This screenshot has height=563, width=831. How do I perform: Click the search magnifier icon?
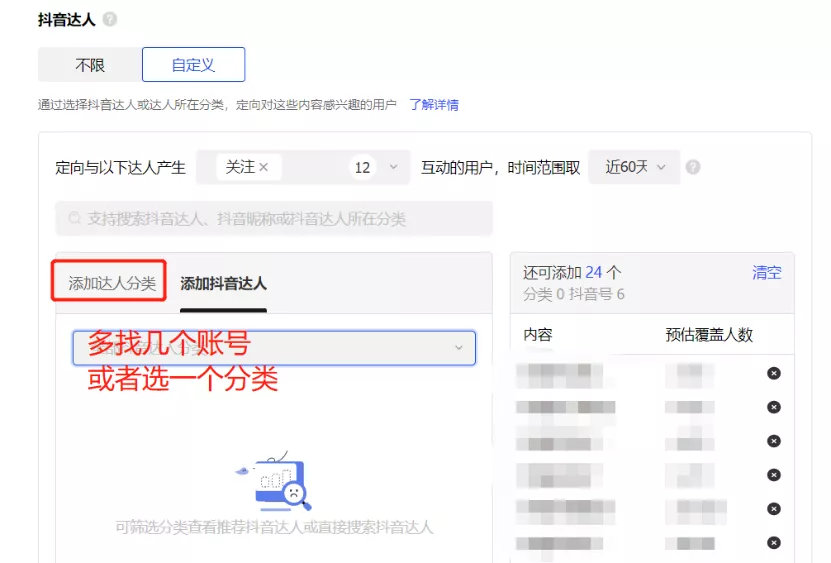pyautogui.click(x=75, y=218)
